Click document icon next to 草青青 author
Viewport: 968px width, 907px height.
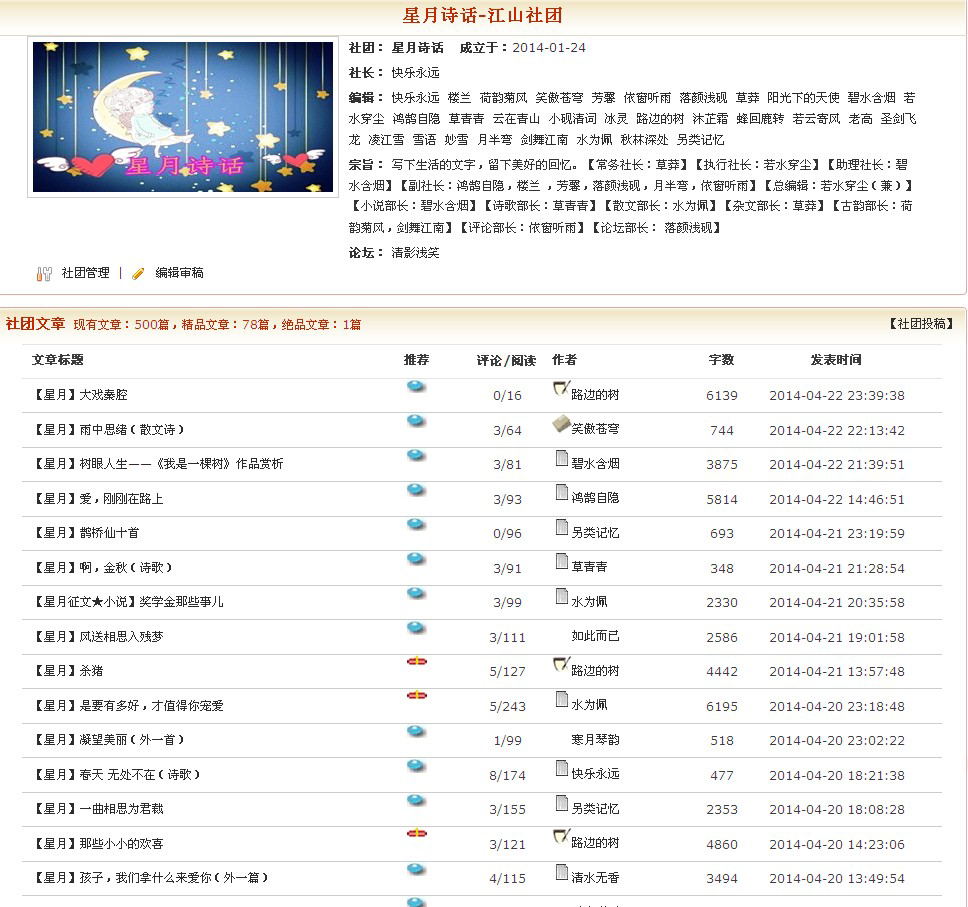pyautogui.click(x=562, y=561)
